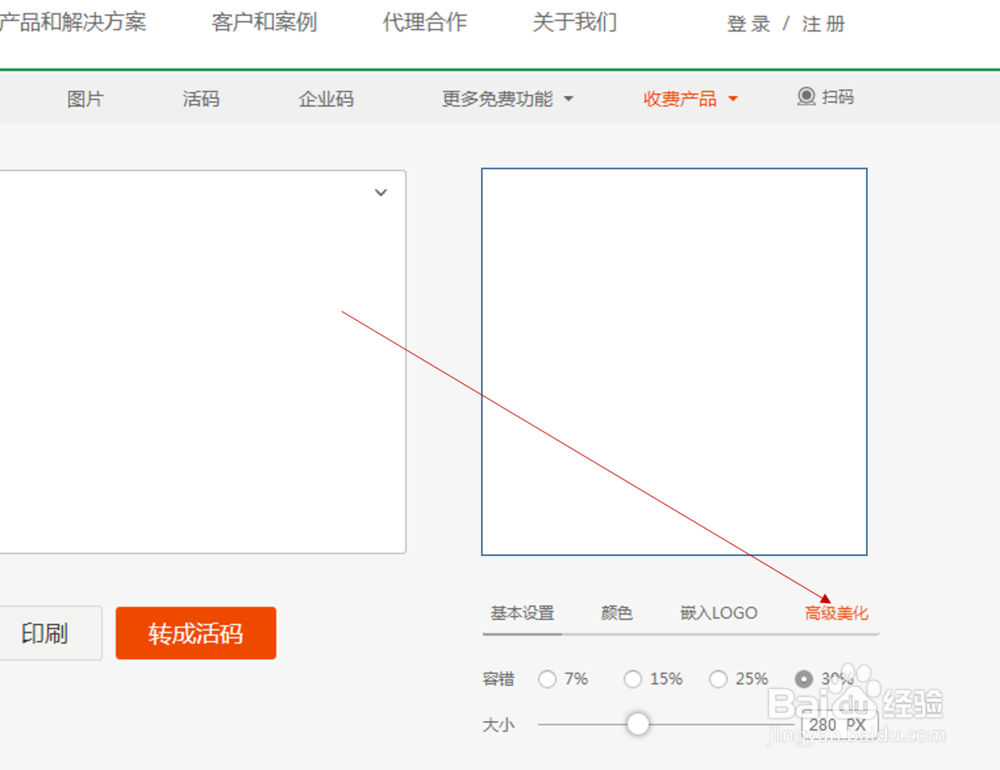Click the 转成活码 button

tap(196, 633)
